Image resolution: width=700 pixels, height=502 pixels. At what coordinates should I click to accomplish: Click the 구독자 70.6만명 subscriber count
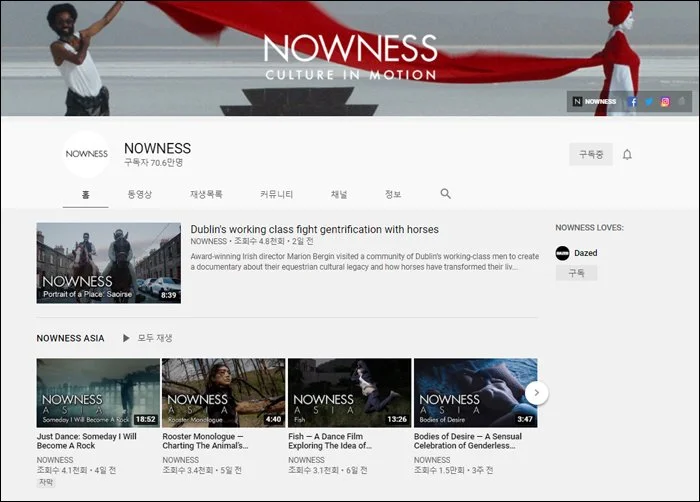click(154, 163)
